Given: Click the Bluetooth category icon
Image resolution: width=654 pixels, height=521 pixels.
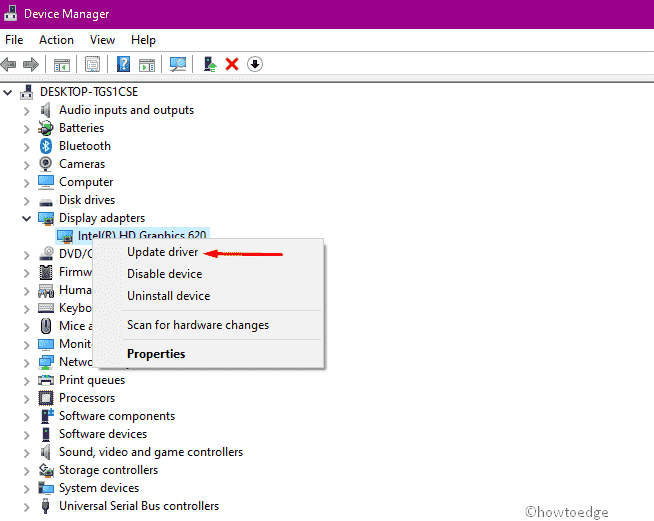Looking at the screenshot, I should pos(46,146).
